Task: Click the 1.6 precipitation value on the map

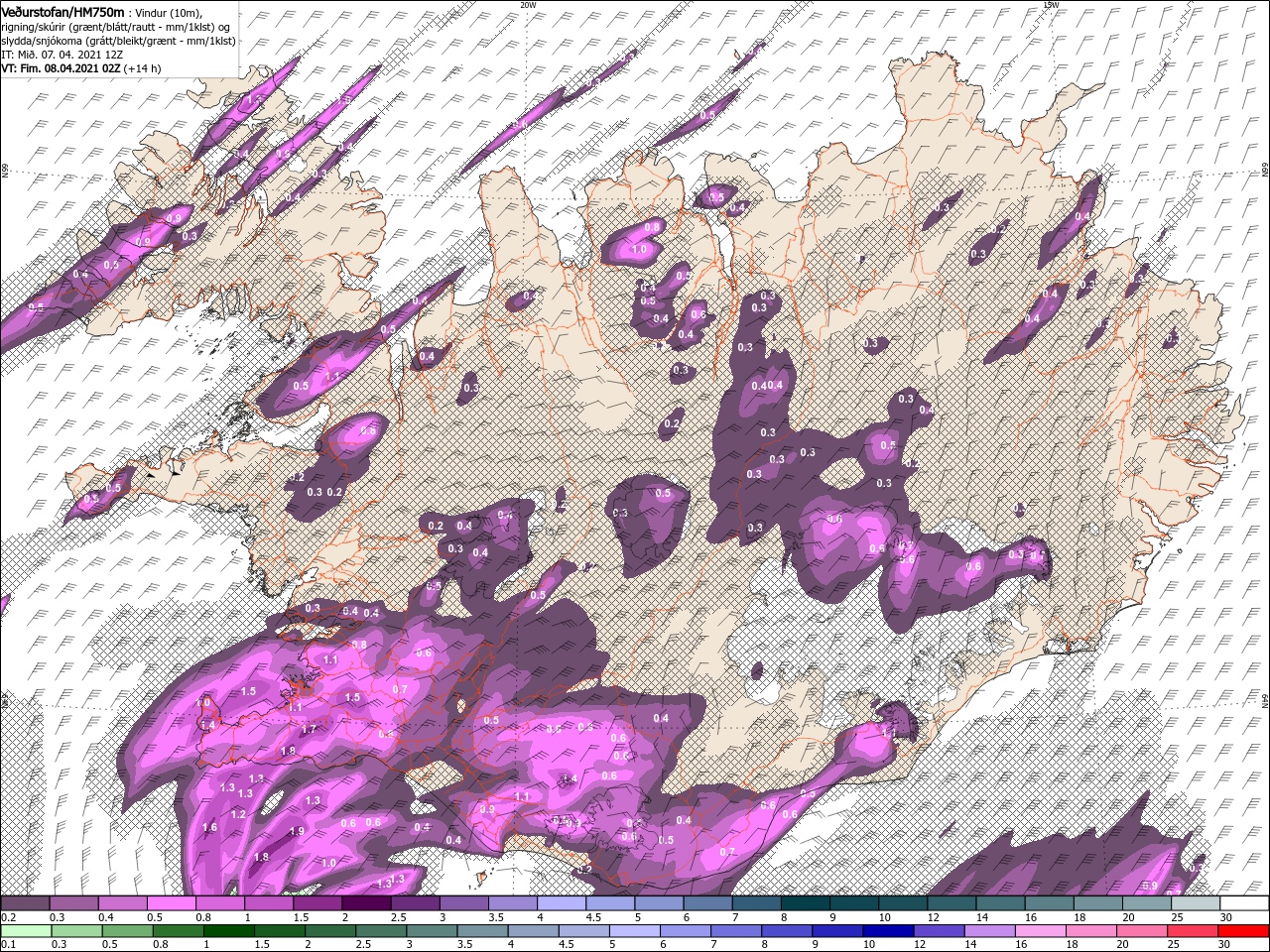Action: click(x=209, y=827)
